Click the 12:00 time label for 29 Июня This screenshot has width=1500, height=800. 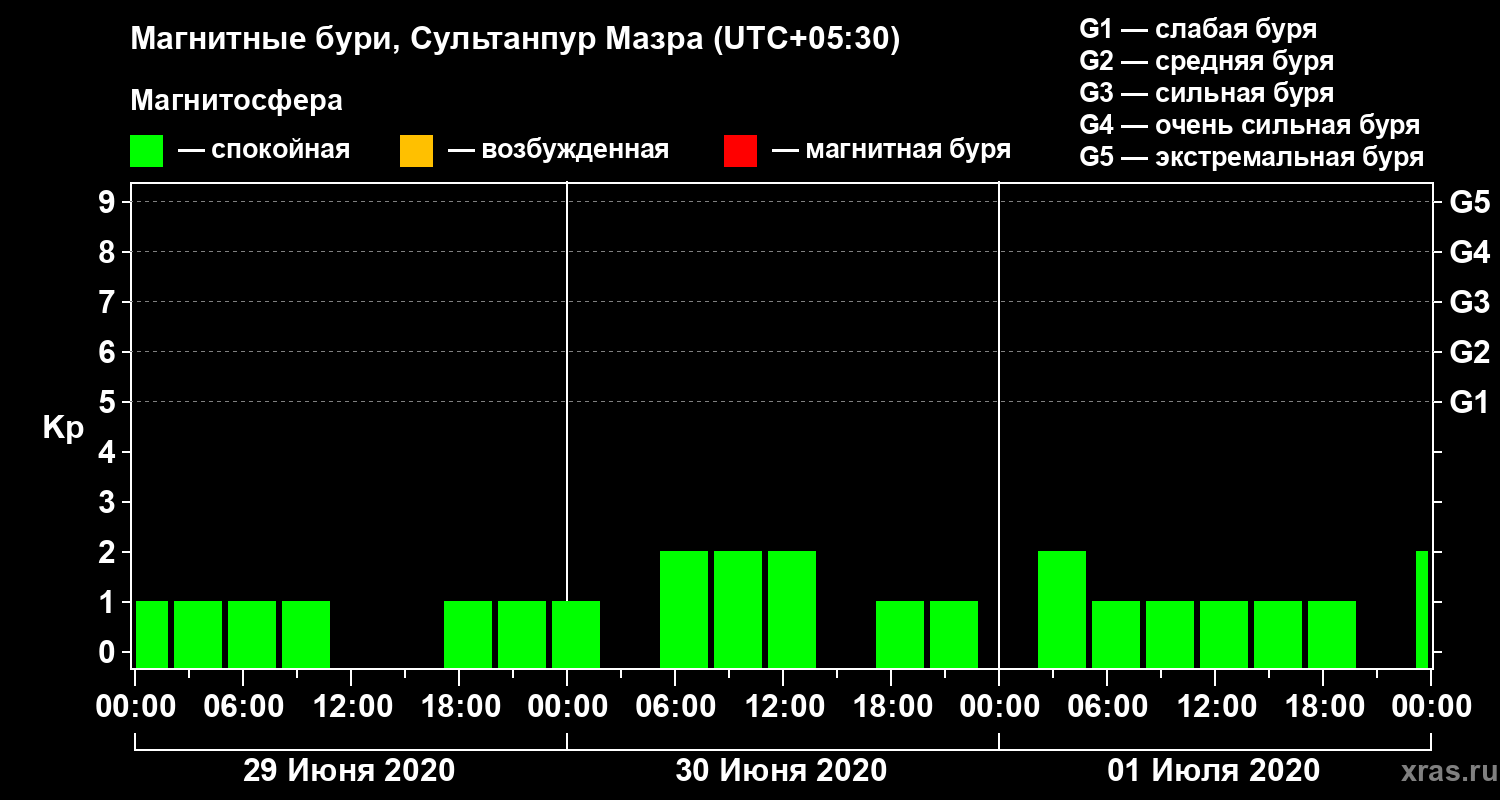(x=351, y=707)
